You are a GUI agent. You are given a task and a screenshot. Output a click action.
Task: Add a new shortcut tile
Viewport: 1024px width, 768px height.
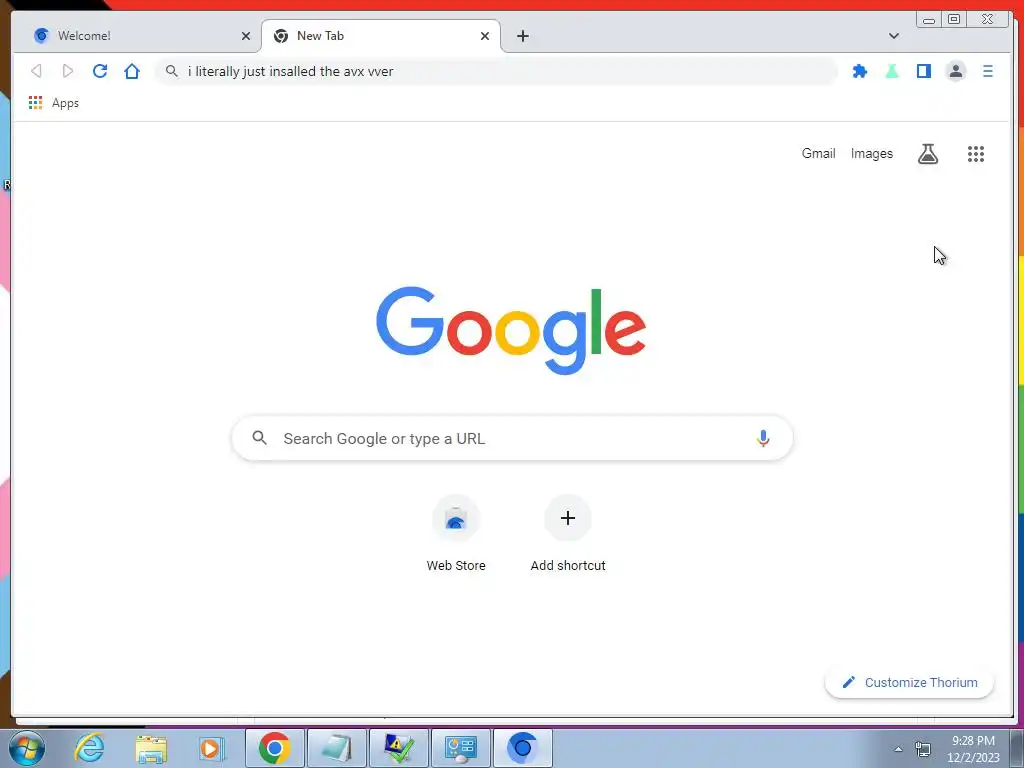(x=568, y=534)
